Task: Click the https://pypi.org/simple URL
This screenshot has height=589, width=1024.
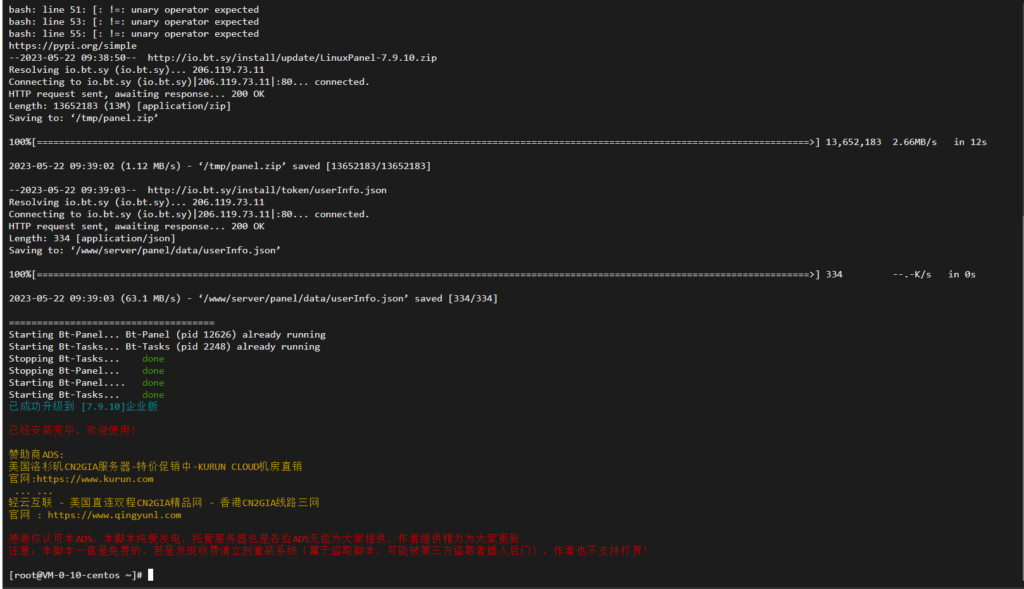Action: coord(73,46)
